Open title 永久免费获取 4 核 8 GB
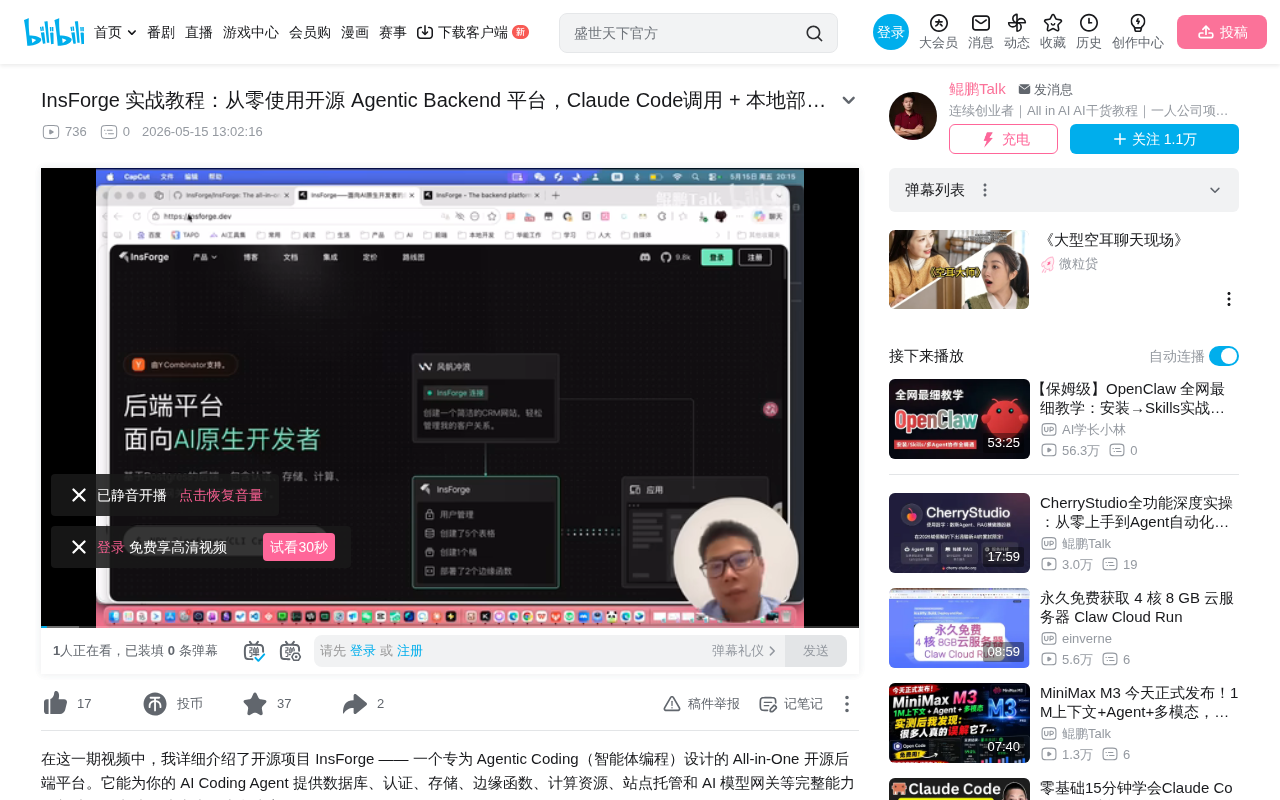Viewport: 1280px width, 800px height. (x=1137, y=608)
